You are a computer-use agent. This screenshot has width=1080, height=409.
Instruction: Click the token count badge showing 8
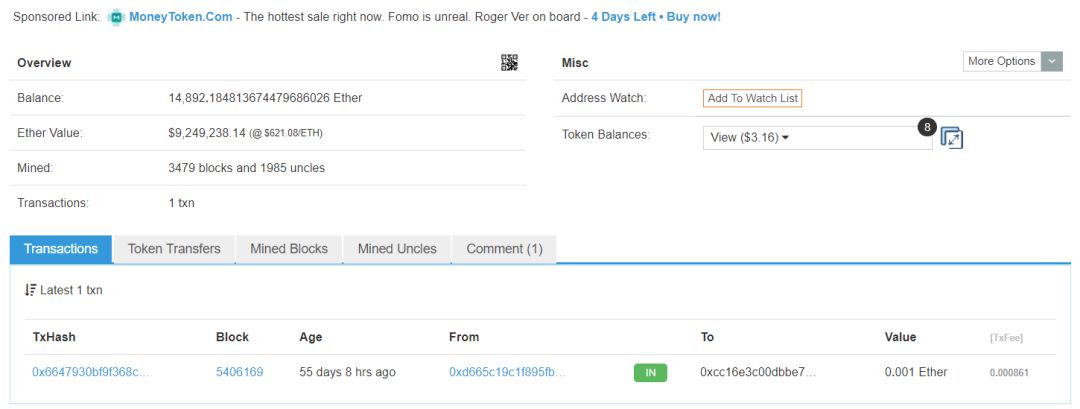click(x=927, y=127)
